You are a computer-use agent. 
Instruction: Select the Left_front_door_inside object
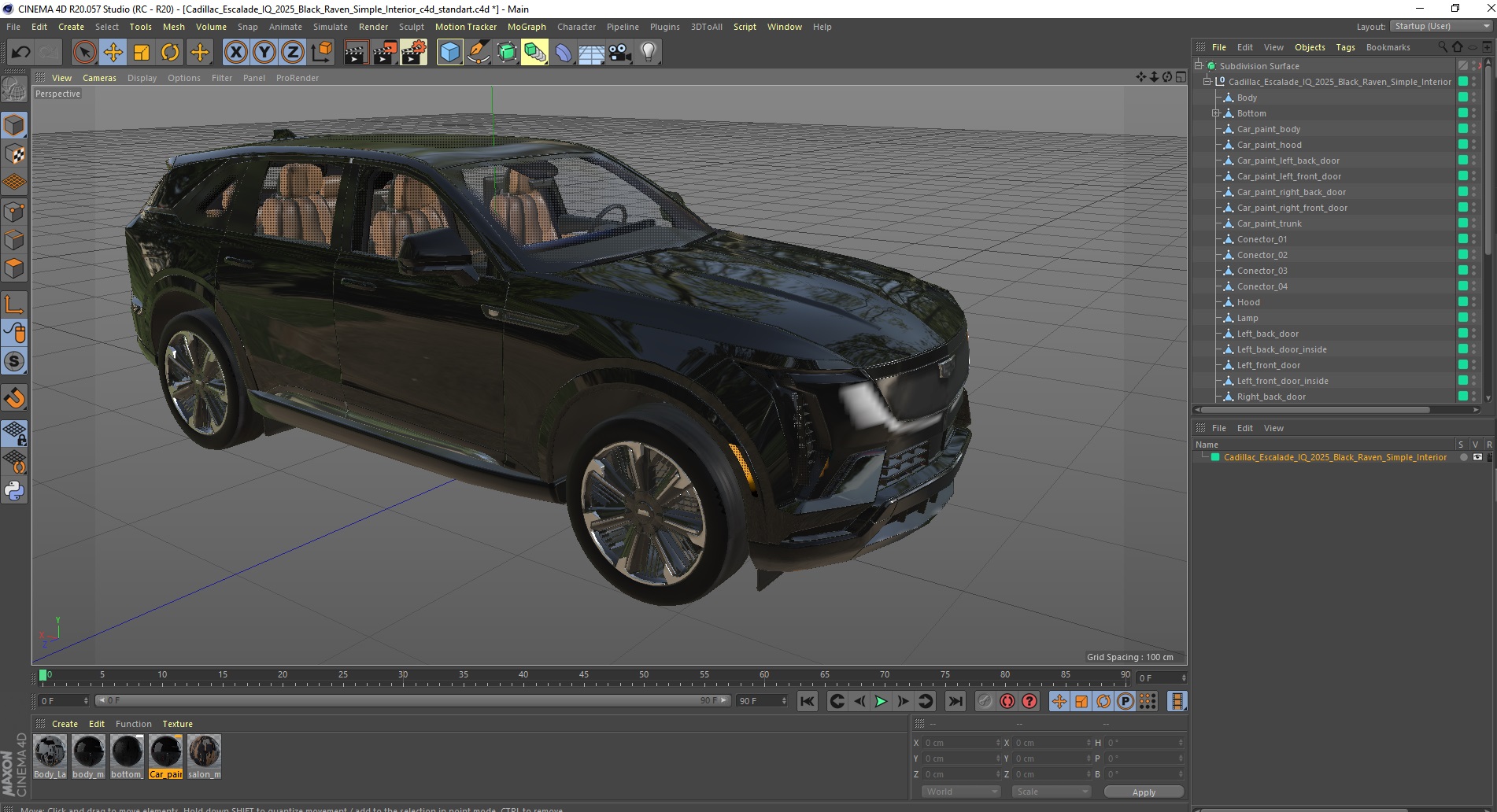(x=1282, y=381)
